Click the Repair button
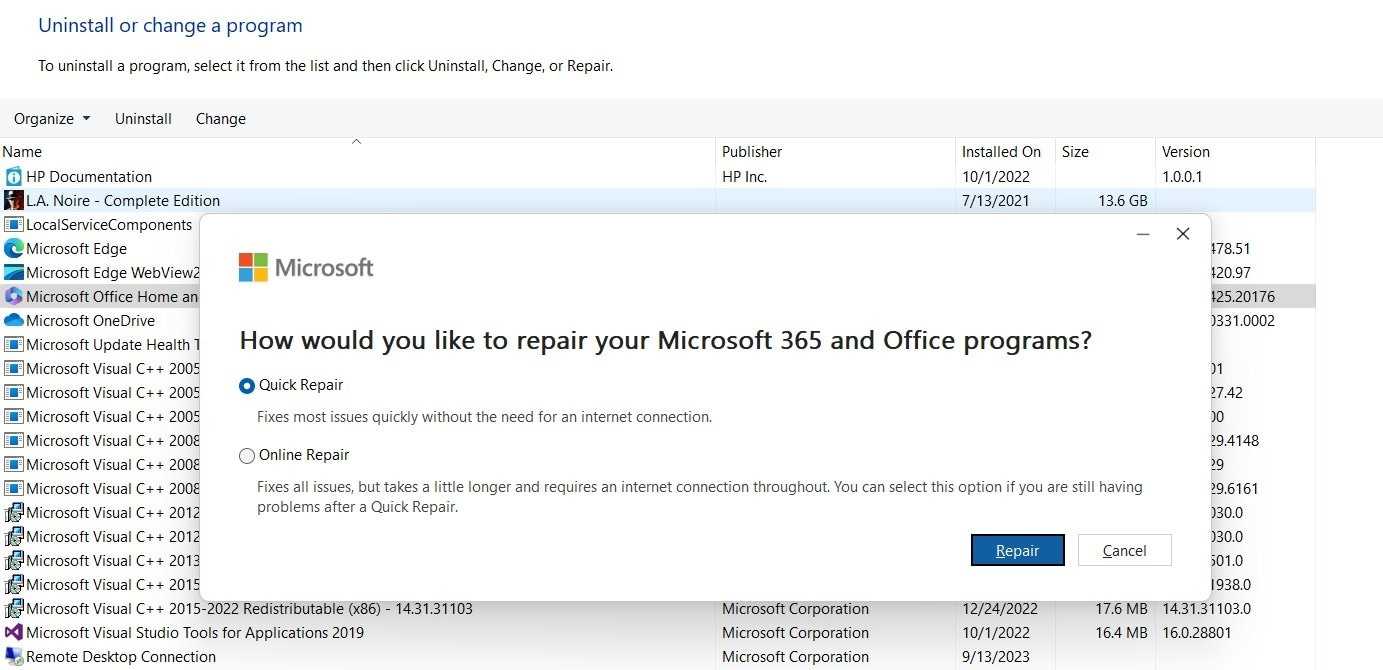The width and height of the screenshot is (1383, 670). tap(1018, 551)
